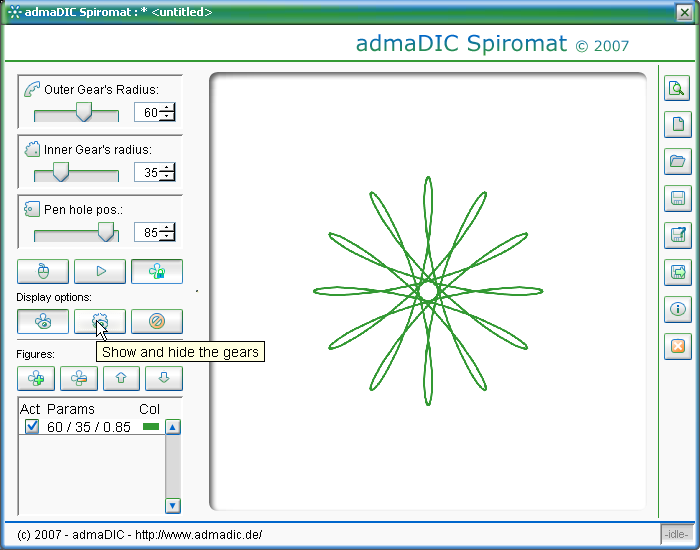Add a new figure to the list
Viewport: 700px width, 550px height.
tap(36, 378)
